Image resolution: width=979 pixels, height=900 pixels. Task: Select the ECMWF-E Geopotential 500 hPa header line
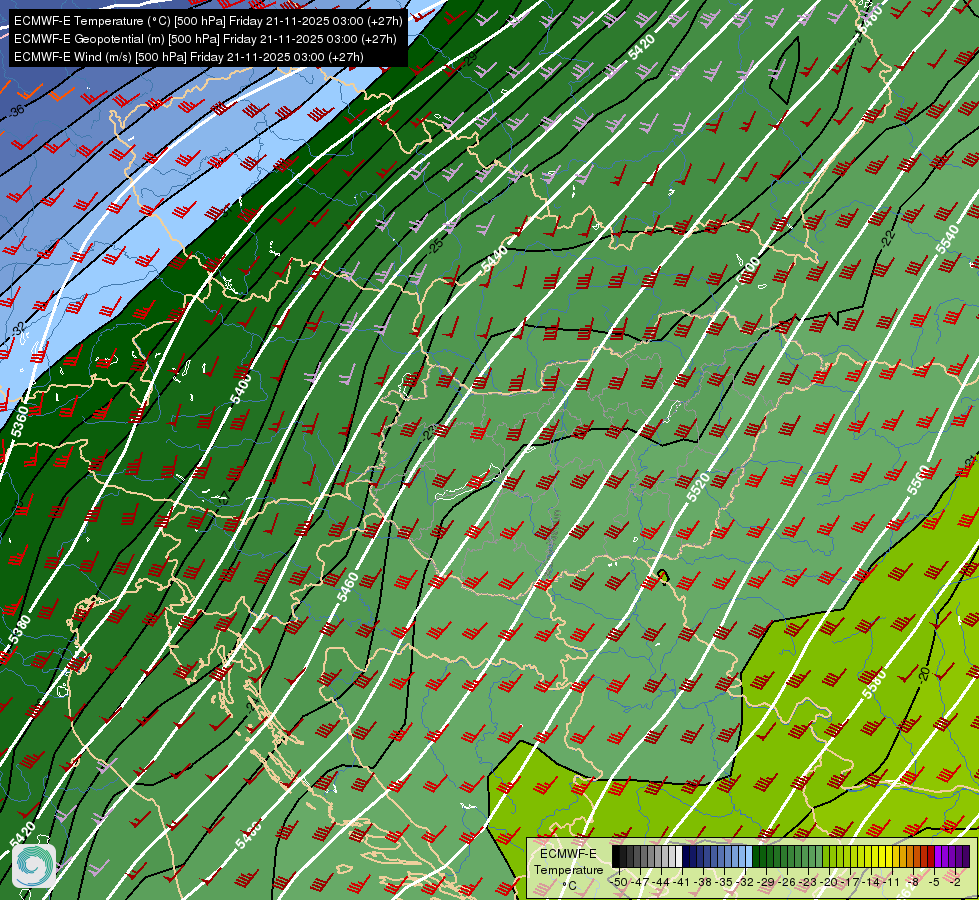click(205, 39)
